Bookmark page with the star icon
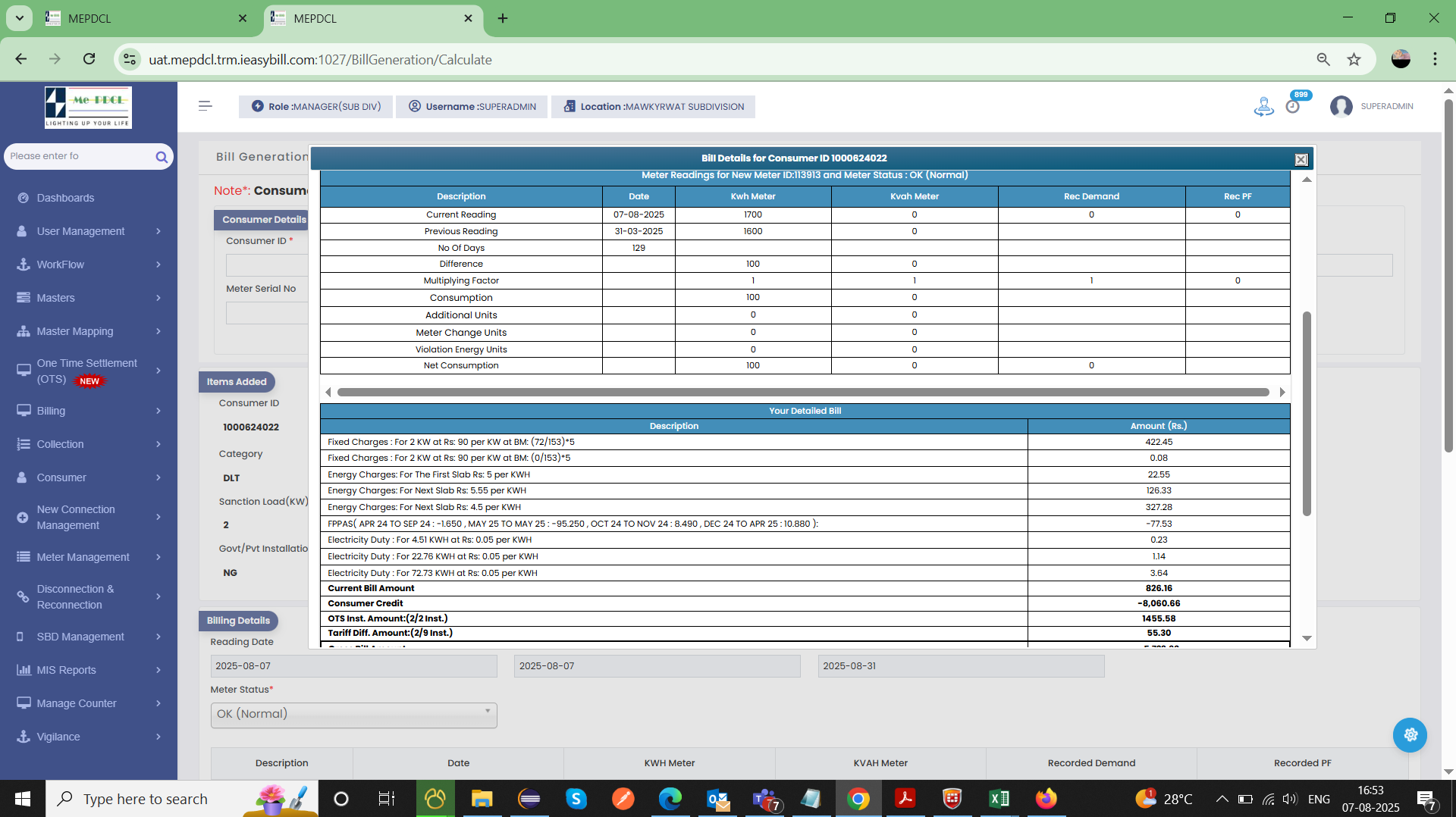The width and height of the screenshot is (1456, 817). pos(1354,59)
